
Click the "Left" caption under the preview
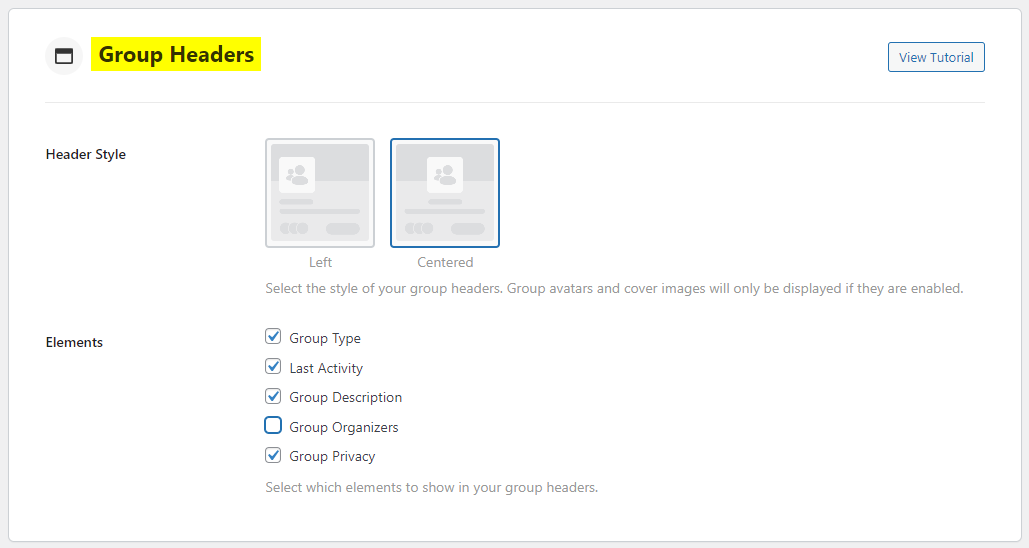320,262
